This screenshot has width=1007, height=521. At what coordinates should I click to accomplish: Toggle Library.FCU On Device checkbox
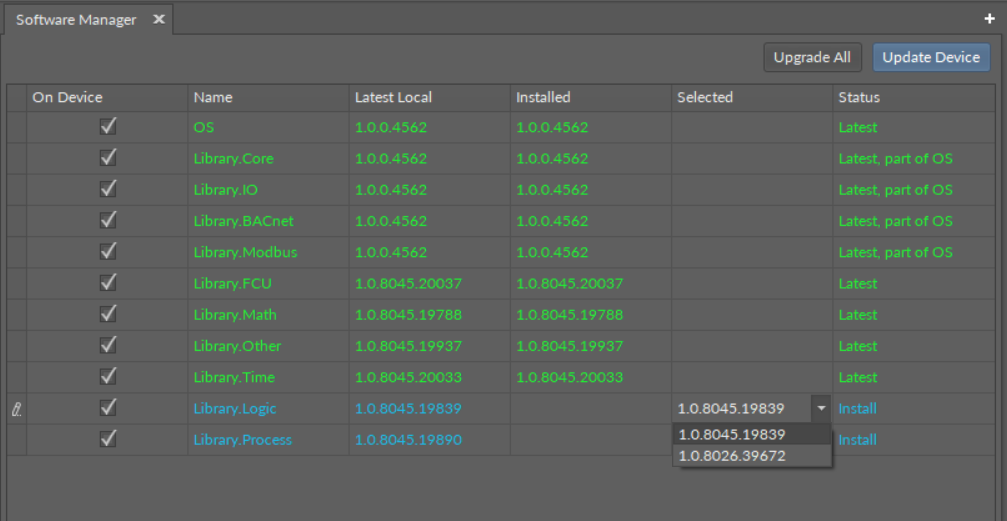pos(108,283)
